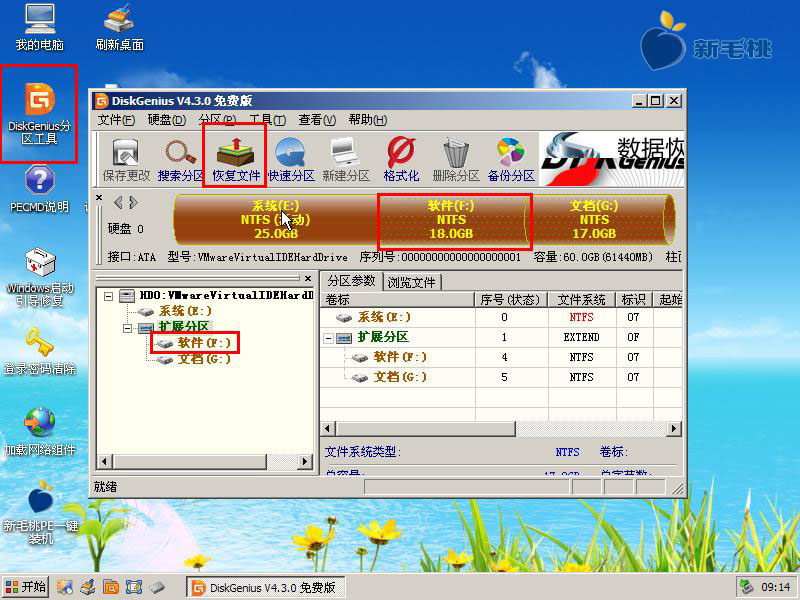This screenshot has width=800, height=600.
Task: Select 软件(F:) in the left tree
Action: point(194,343)
